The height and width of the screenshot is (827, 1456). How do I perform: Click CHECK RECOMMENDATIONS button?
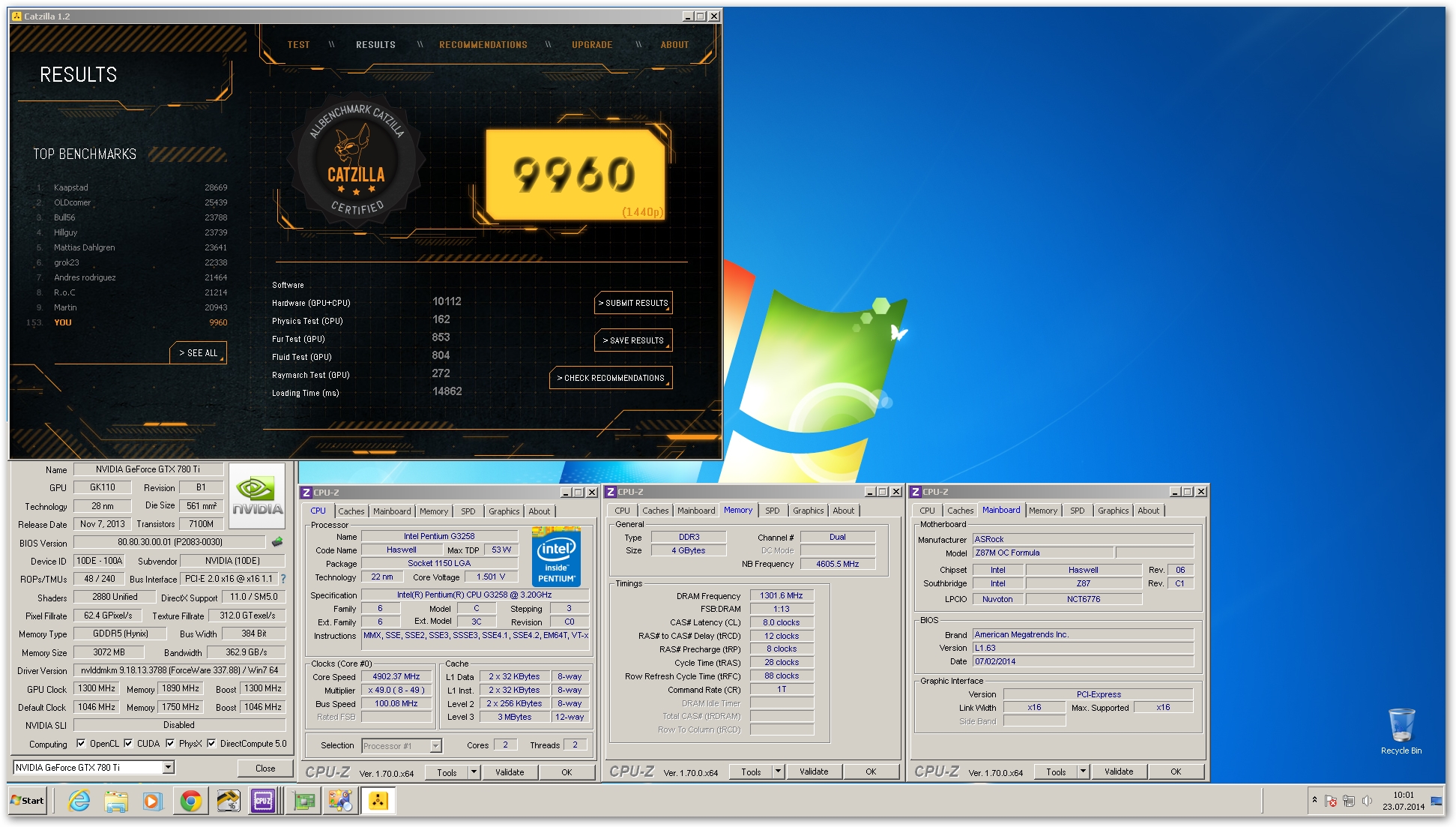point(611,378)
